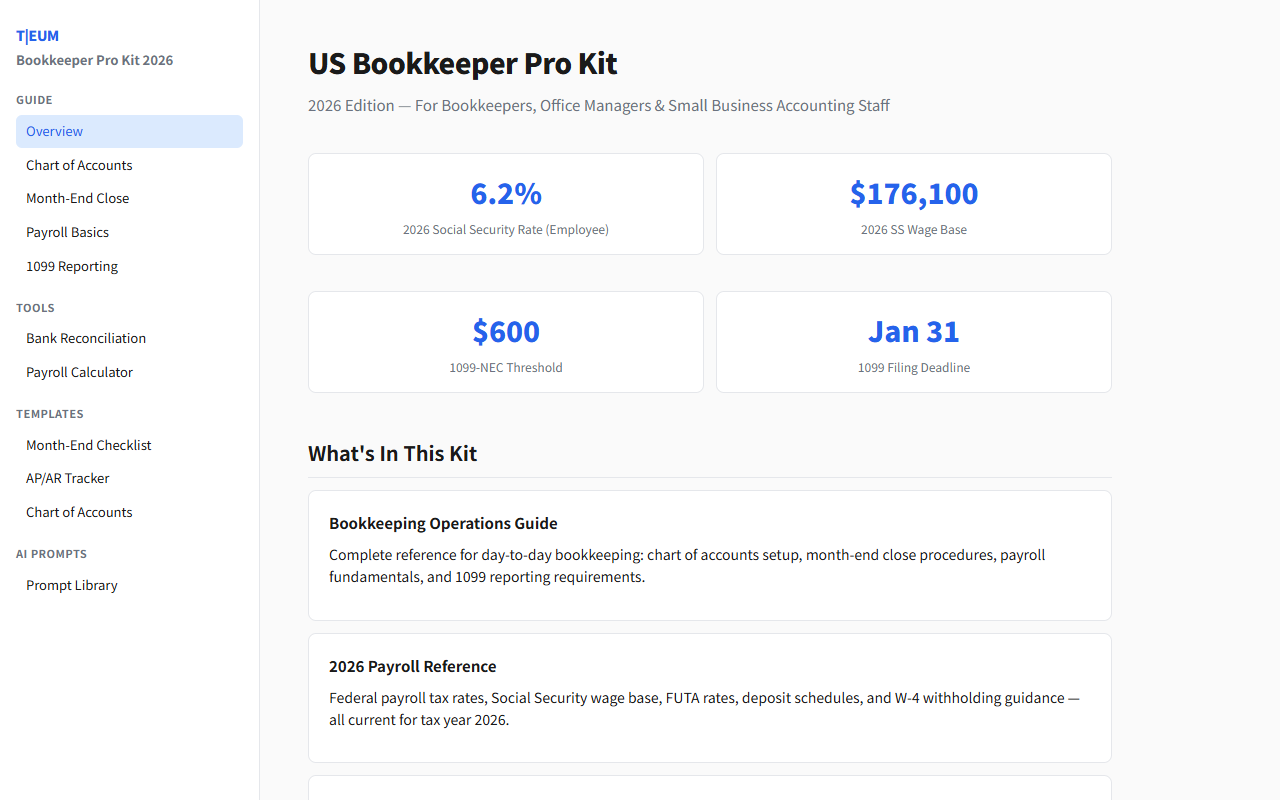Launch the Payroll Calculator

pyautogui.click(x=79, y=372)
